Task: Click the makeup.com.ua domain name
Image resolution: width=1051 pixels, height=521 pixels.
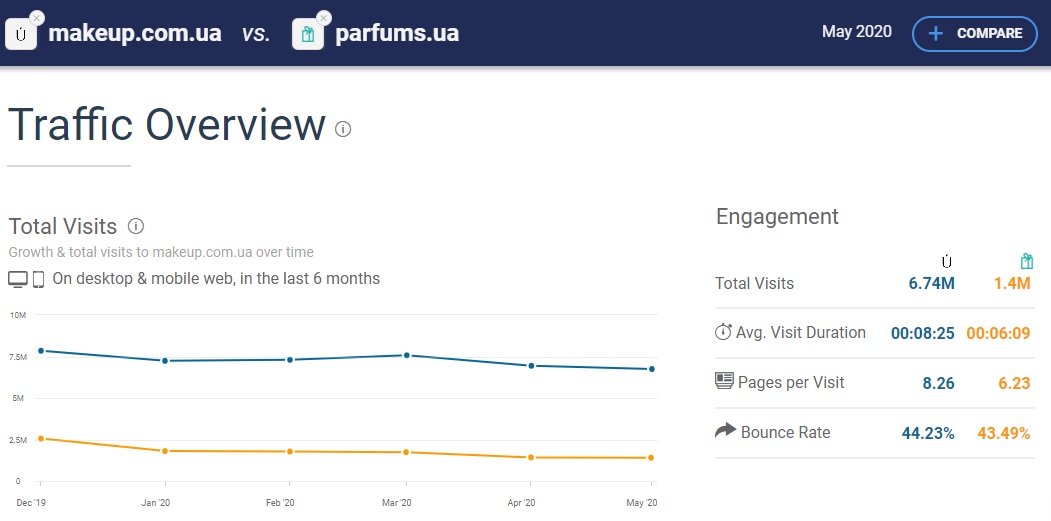Action: (135, 33)
